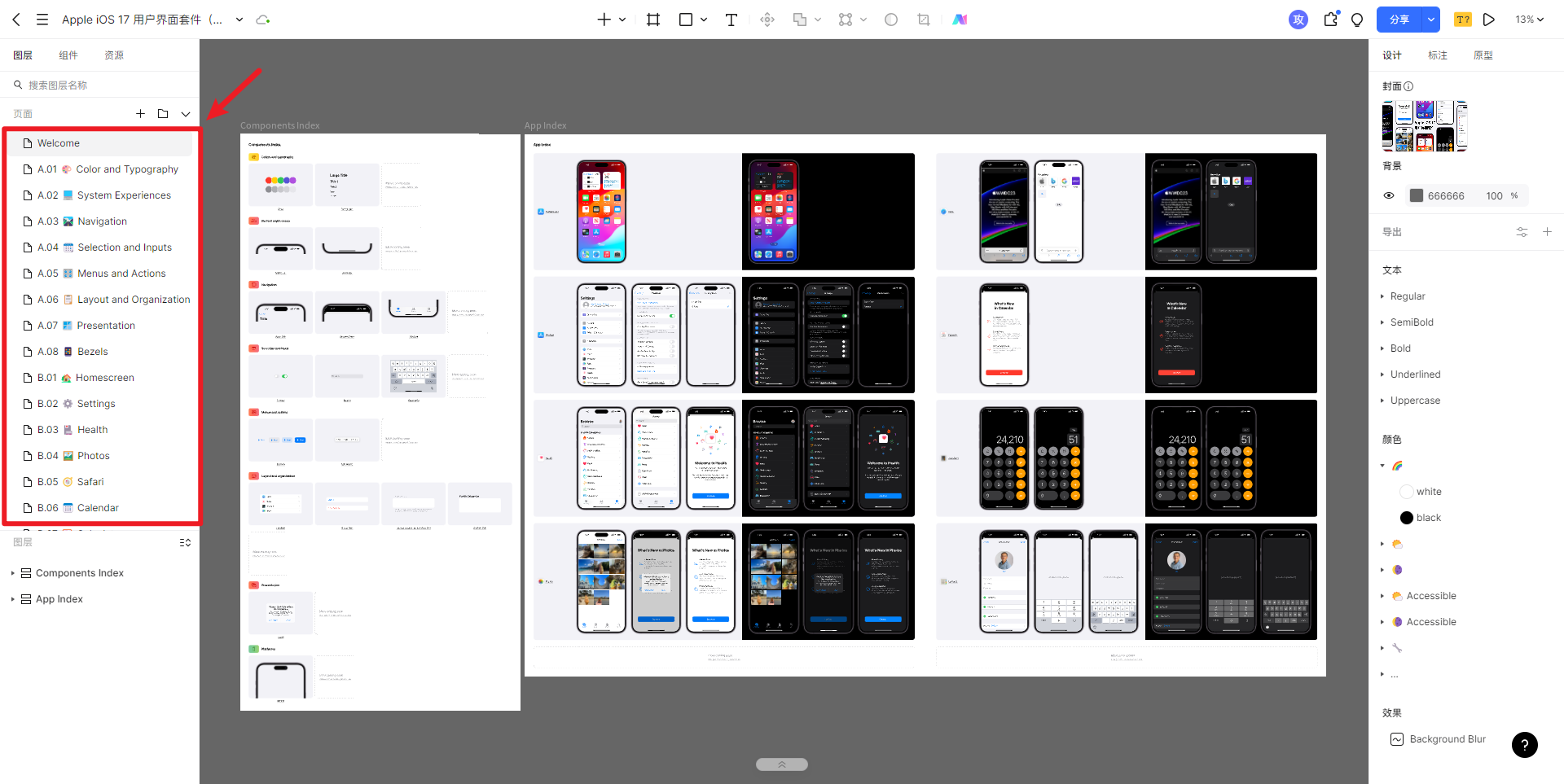Viewport: 1564px width, 784px height.
Task: Click the background color 666666 swatch
Action: tap(1417, 195)
